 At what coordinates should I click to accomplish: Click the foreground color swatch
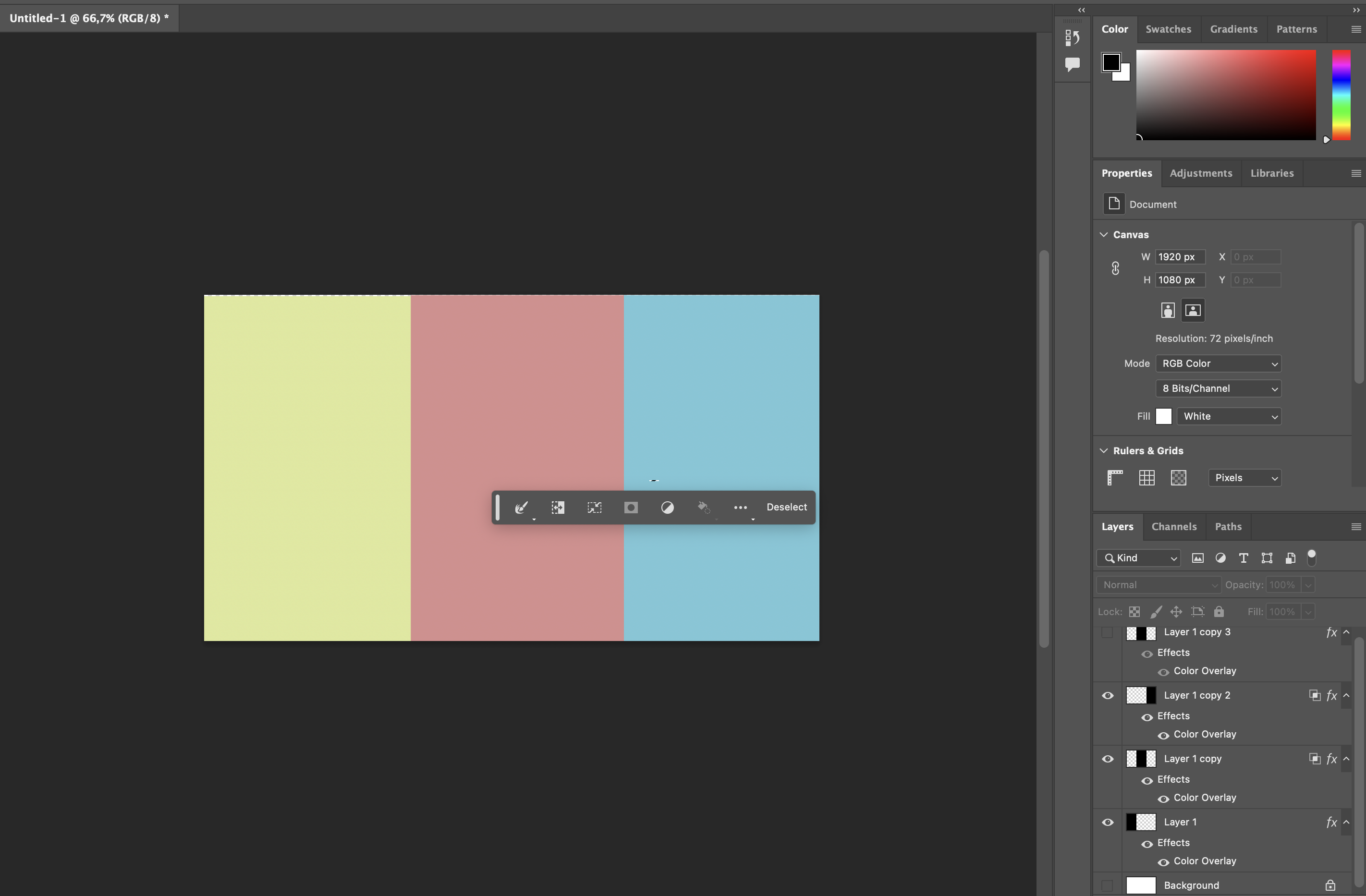[x=1110, y=61]
